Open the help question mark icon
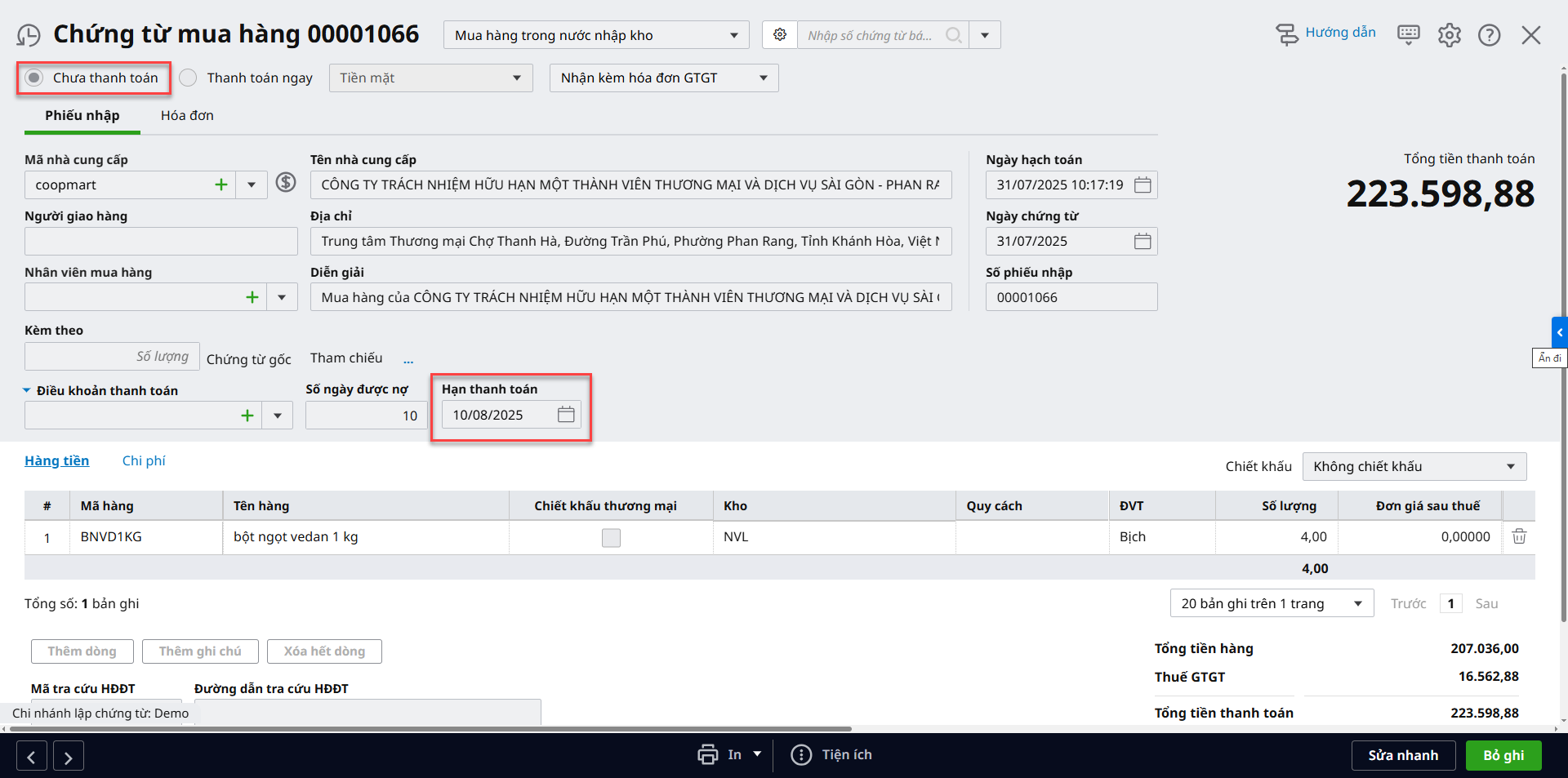 click(x=1489, y=35)
